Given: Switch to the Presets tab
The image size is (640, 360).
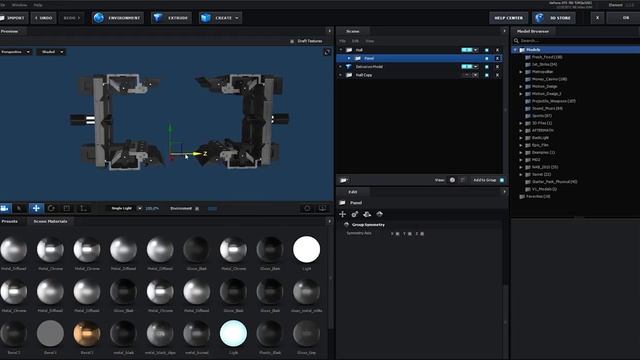Looking at the screenshot, I should (x=10, y=221).
